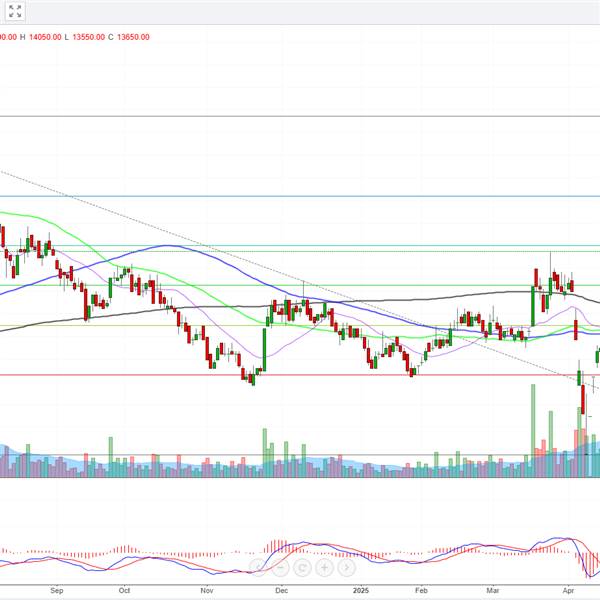Image resolution: width=600 pixels, height=600 pixels.
Task: Click the High value 14050.00
Action: point(45,37)
